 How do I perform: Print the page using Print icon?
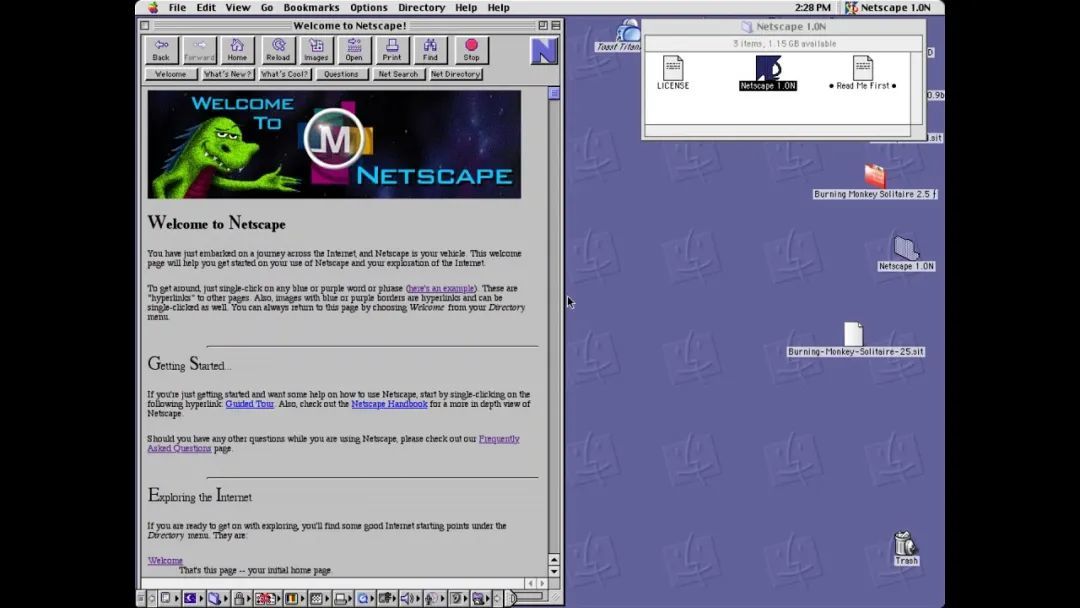392,50
